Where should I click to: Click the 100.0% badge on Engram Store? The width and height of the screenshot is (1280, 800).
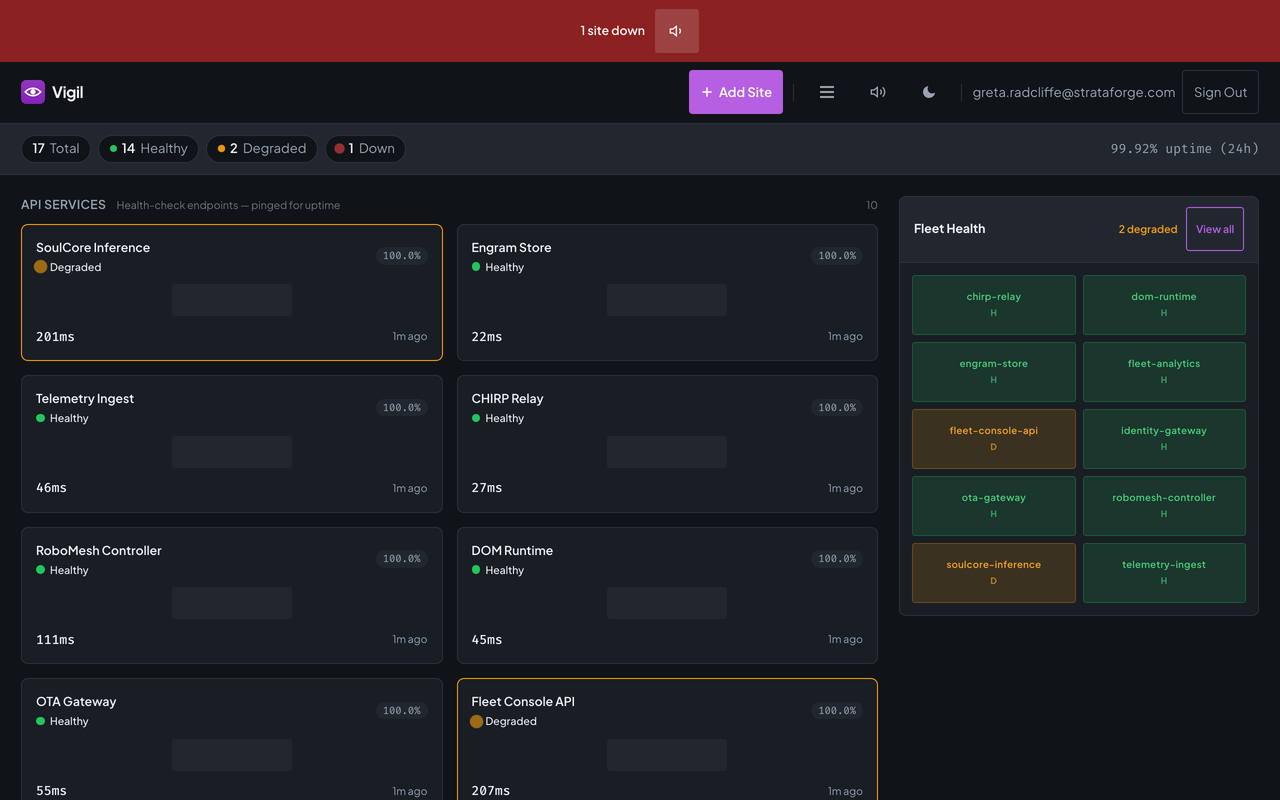point(837,256)
